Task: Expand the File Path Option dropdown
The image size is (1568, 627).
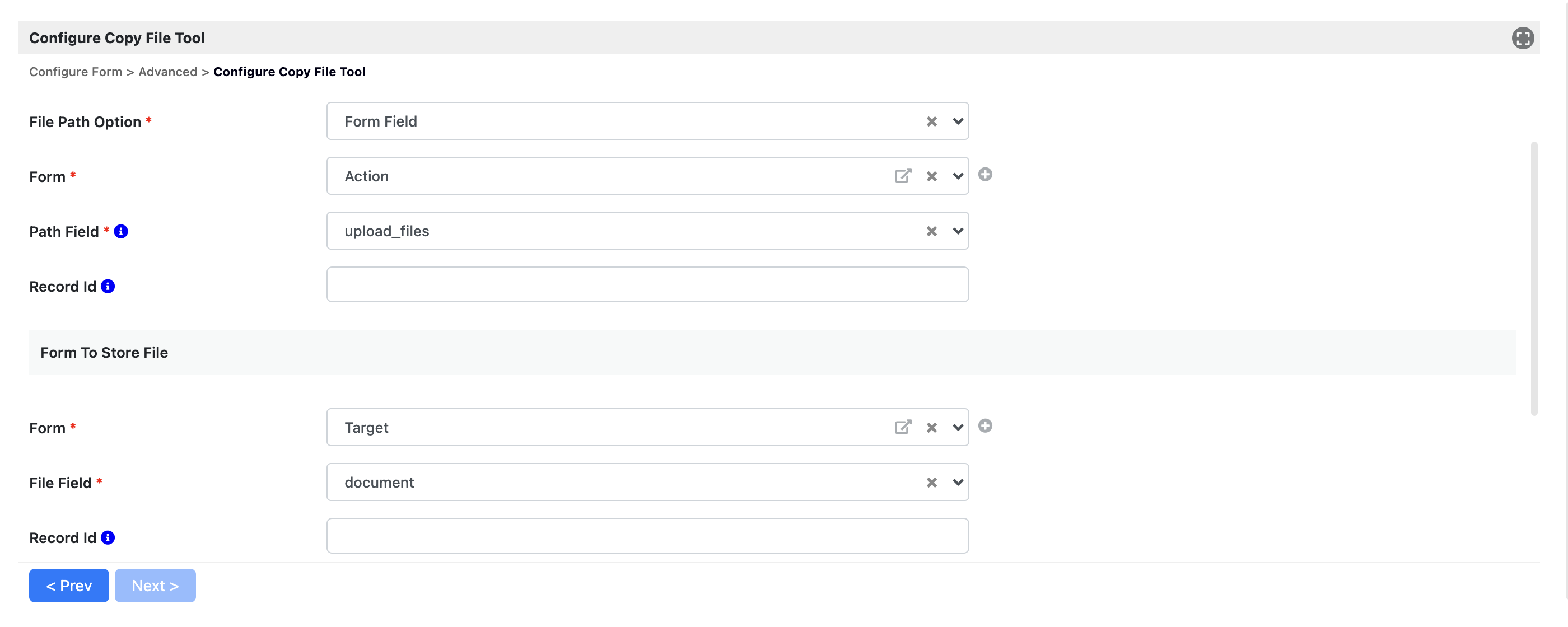Action: [958, 121]
